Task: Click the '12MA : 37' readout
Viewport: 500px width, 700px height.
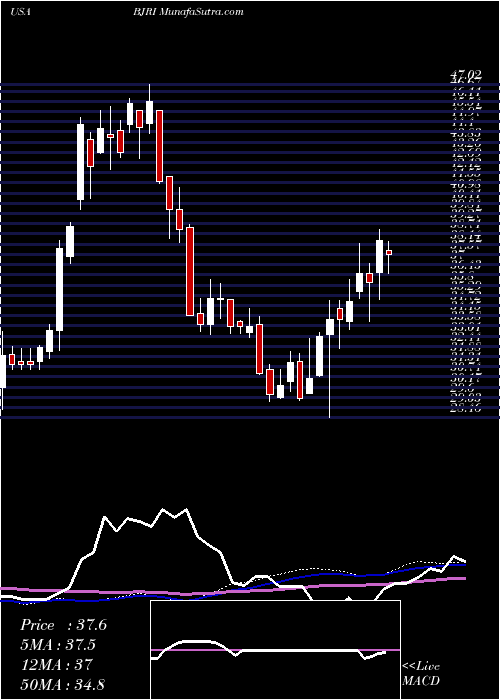Action: (x=56, y=665)
